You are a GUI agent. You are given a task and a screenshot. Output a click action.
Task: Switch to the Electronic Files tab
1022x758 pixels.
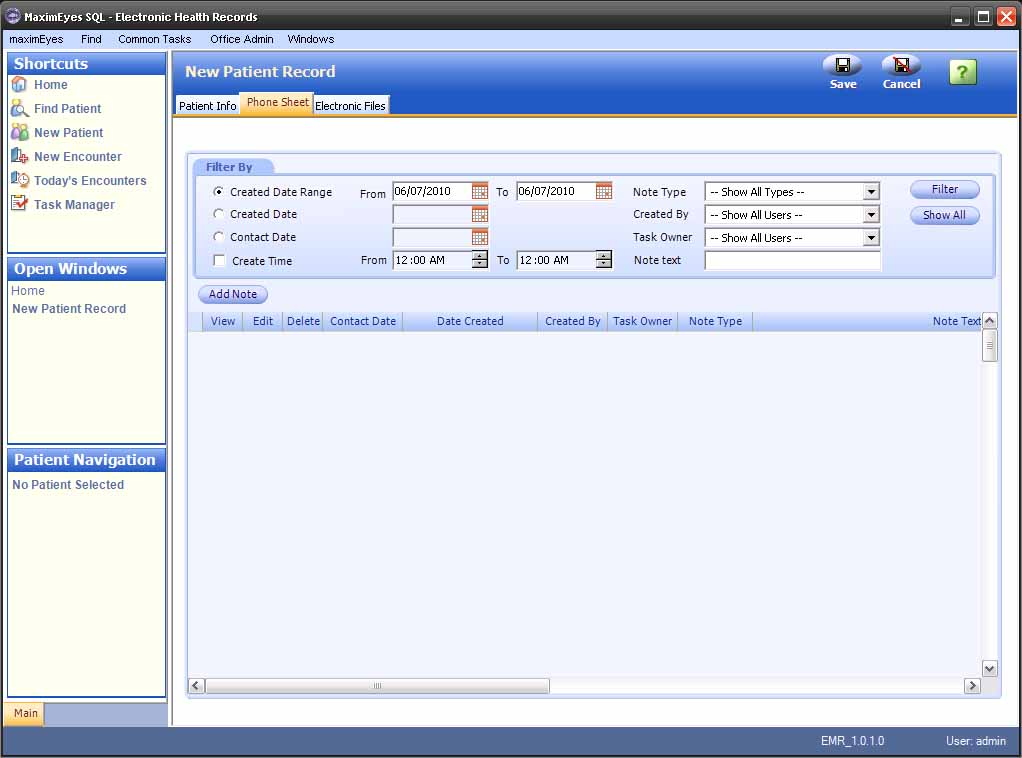coord(350,106)
